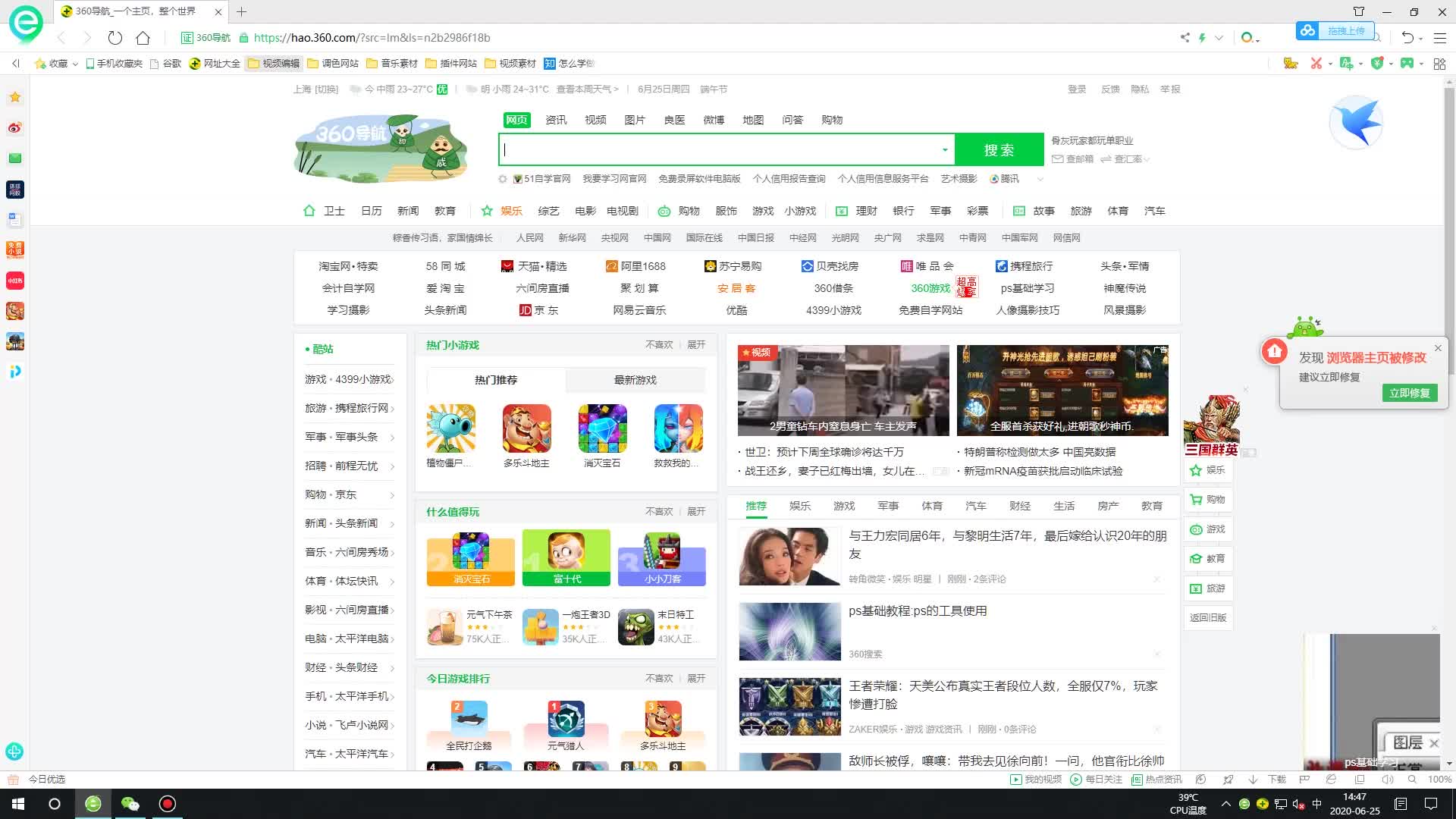This screenshot has height=819, width=1456.
Task: Switch news feed to 娱乐 tab
Action: [x=800, y=506]
